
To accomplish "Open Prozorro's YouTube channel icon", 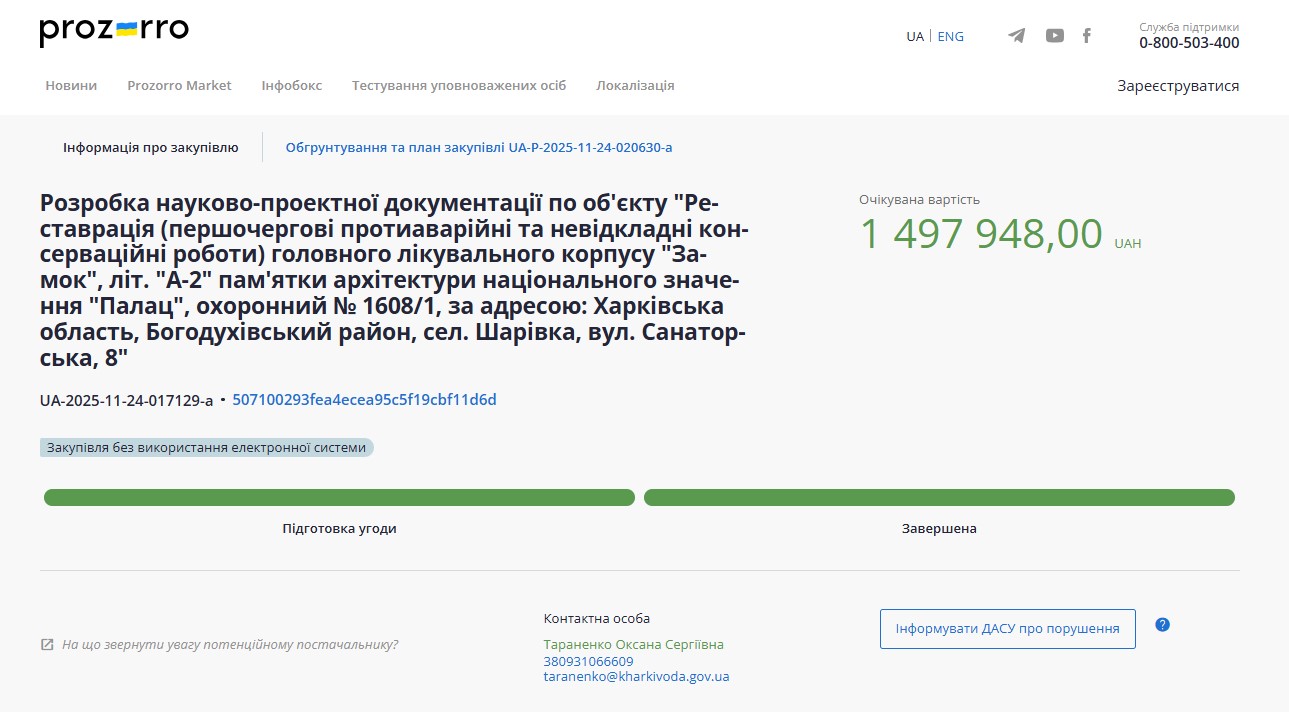I will pos(1054,35).
